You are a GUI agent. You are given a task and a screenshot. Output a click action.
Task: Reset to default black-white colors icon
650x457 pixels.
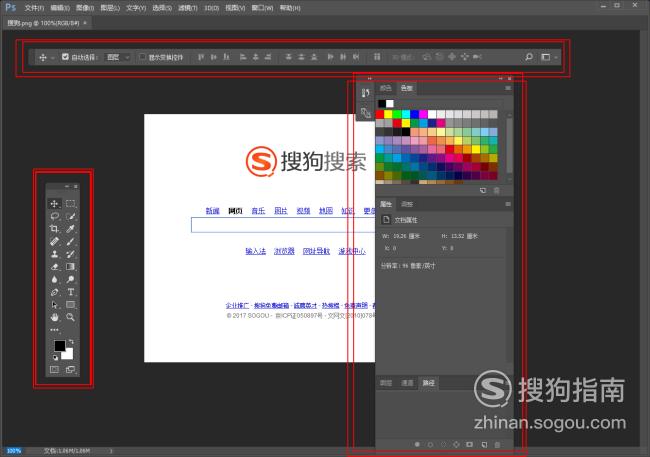point(56,357)
